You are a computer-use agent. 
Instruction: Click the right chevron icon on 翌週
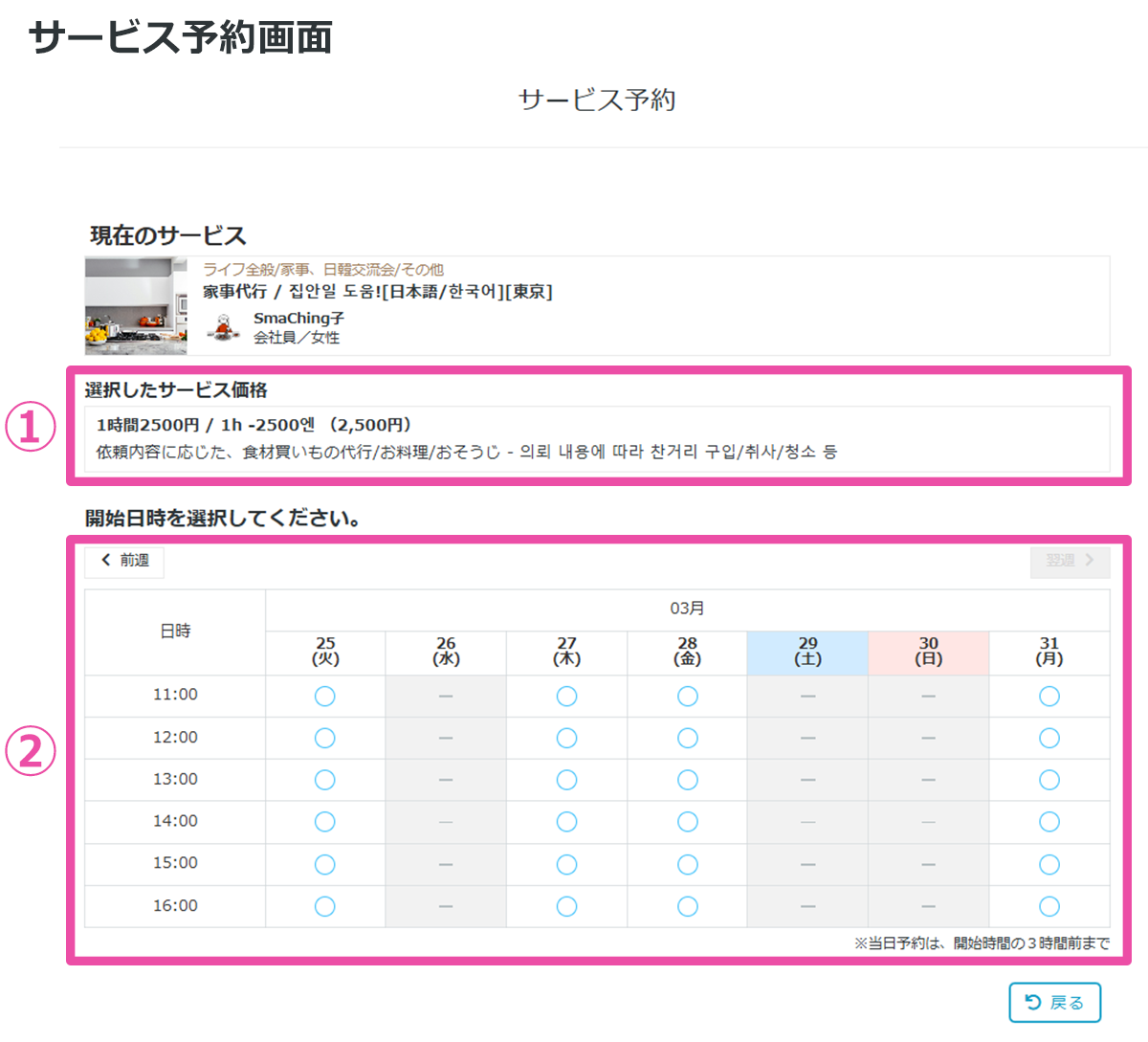[x=1089, y=562]
